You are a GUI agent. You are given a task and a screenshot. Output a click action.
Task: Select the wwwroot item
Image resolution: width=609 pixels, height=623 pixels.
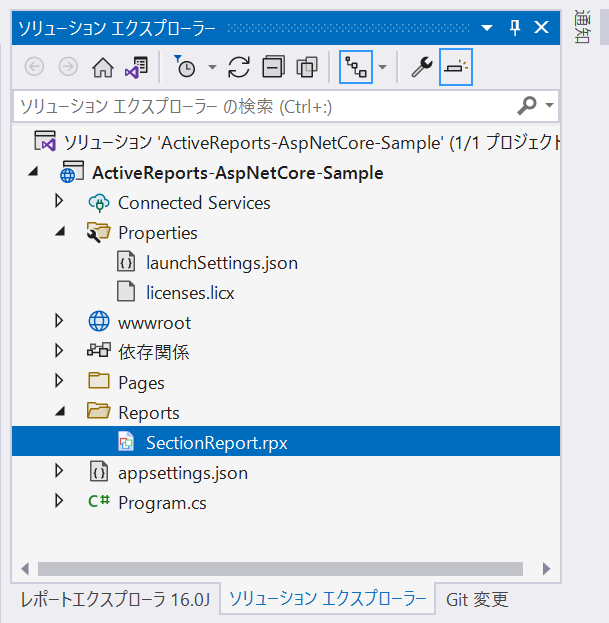click(154, 323)
